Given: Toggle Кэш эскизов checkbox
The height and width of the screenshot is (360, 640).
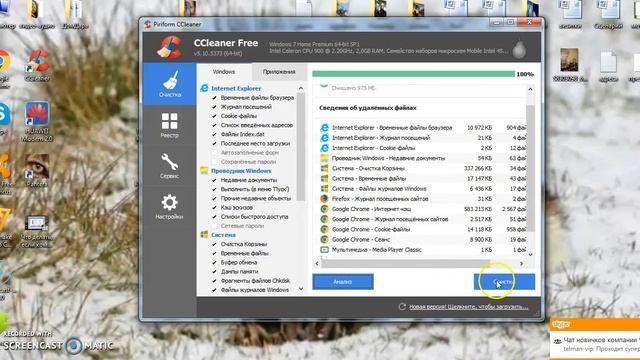Looking at the screenshot, I should 214,207.
